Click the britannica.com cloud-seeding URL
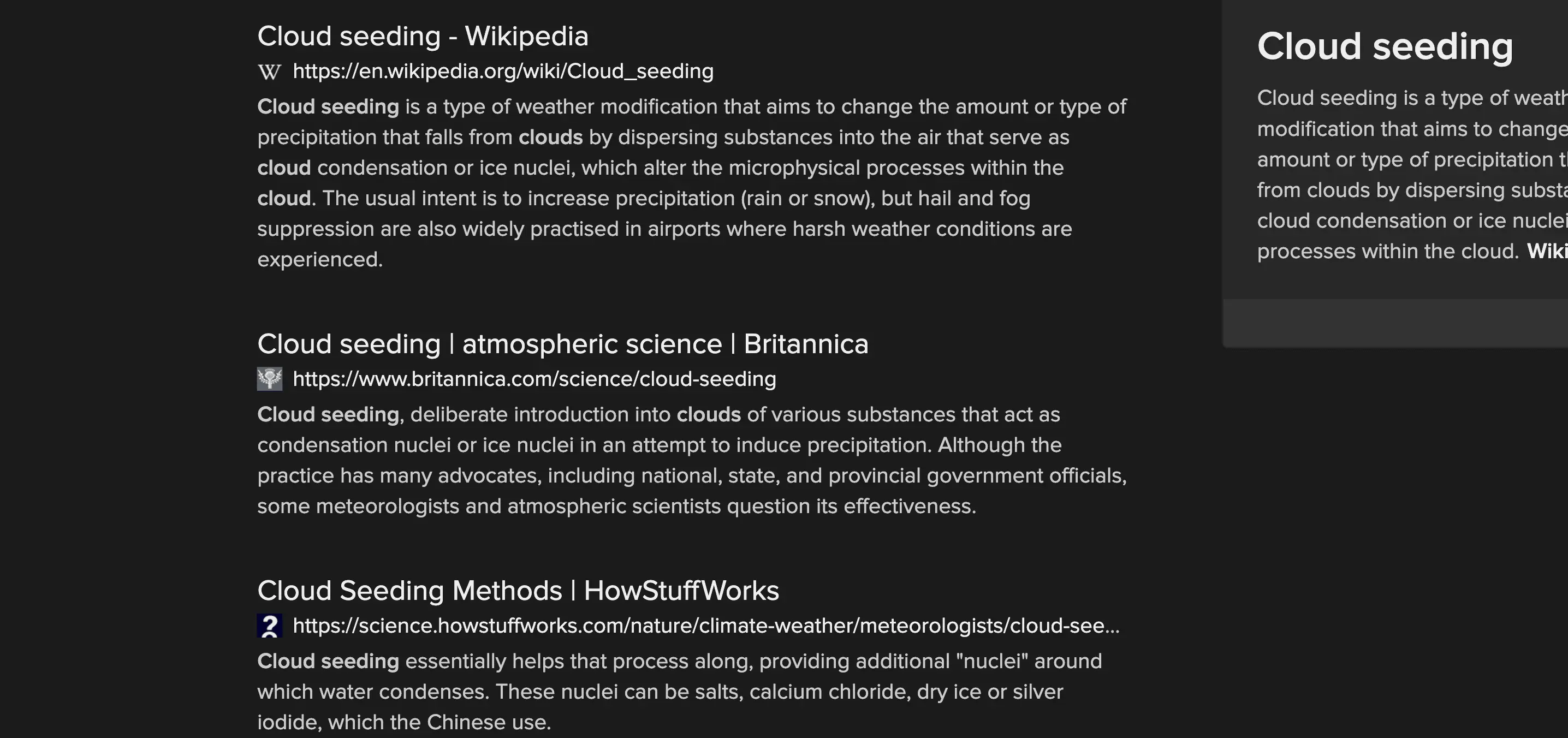The width and height of the screenshot is (1568, 738). coord(534,379)
